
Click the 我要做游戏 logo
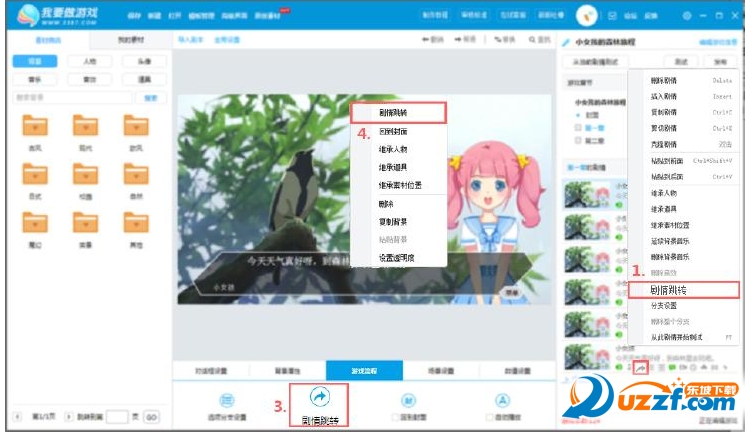point(58,16)
